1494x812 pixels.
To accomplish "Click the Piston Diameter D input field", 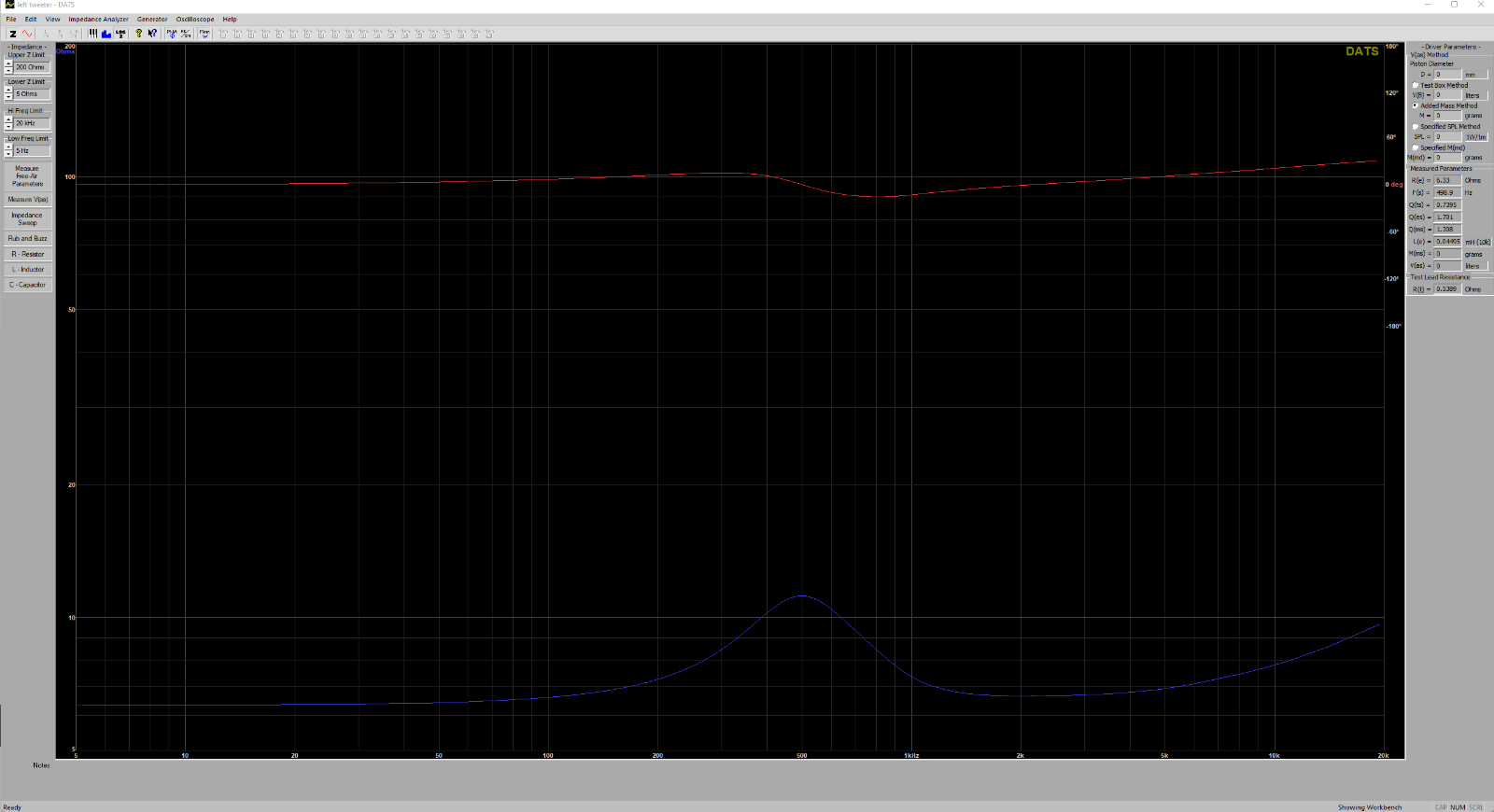I will (1447, 75).
